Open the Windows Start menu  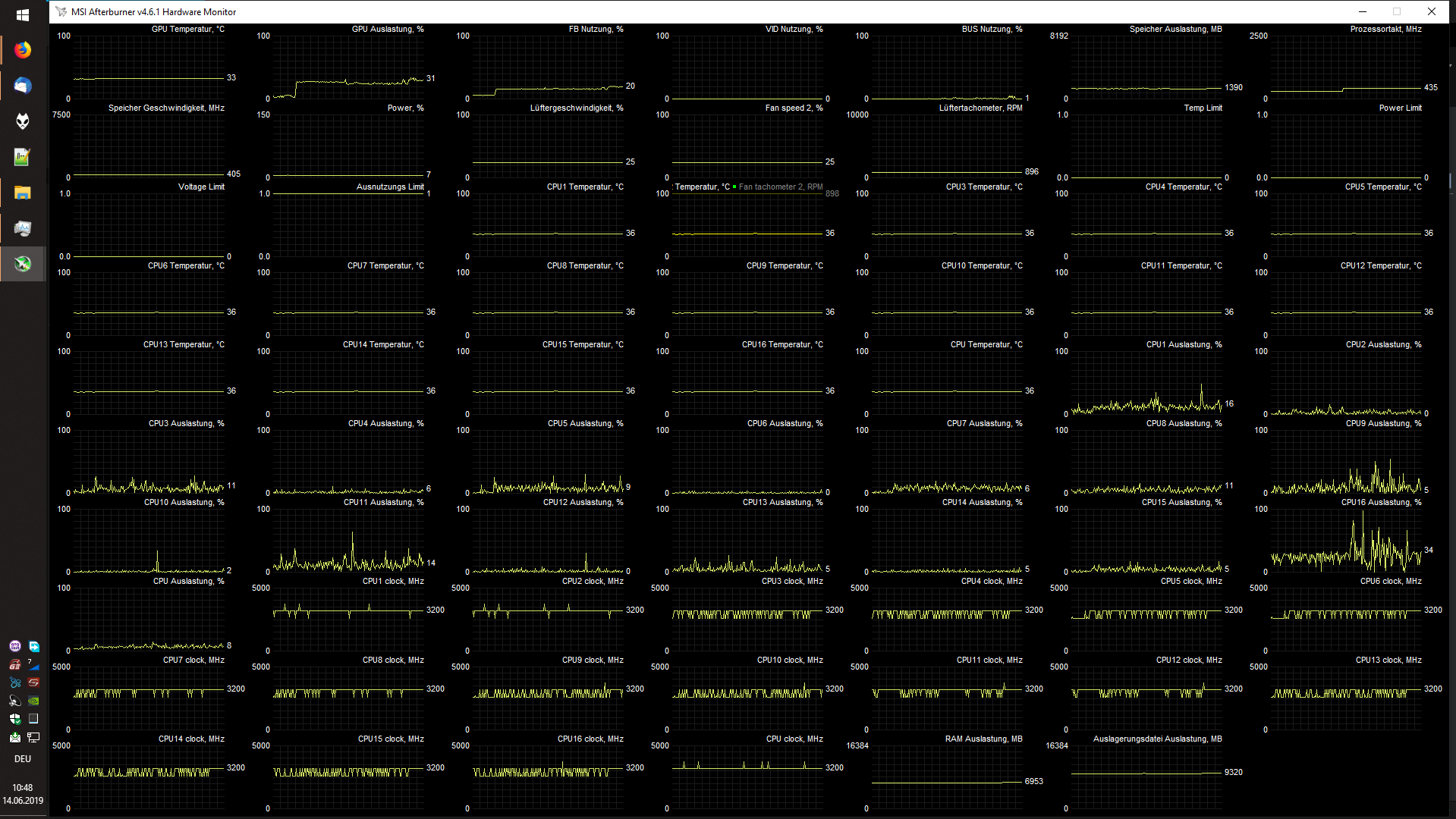pos(23,15)
